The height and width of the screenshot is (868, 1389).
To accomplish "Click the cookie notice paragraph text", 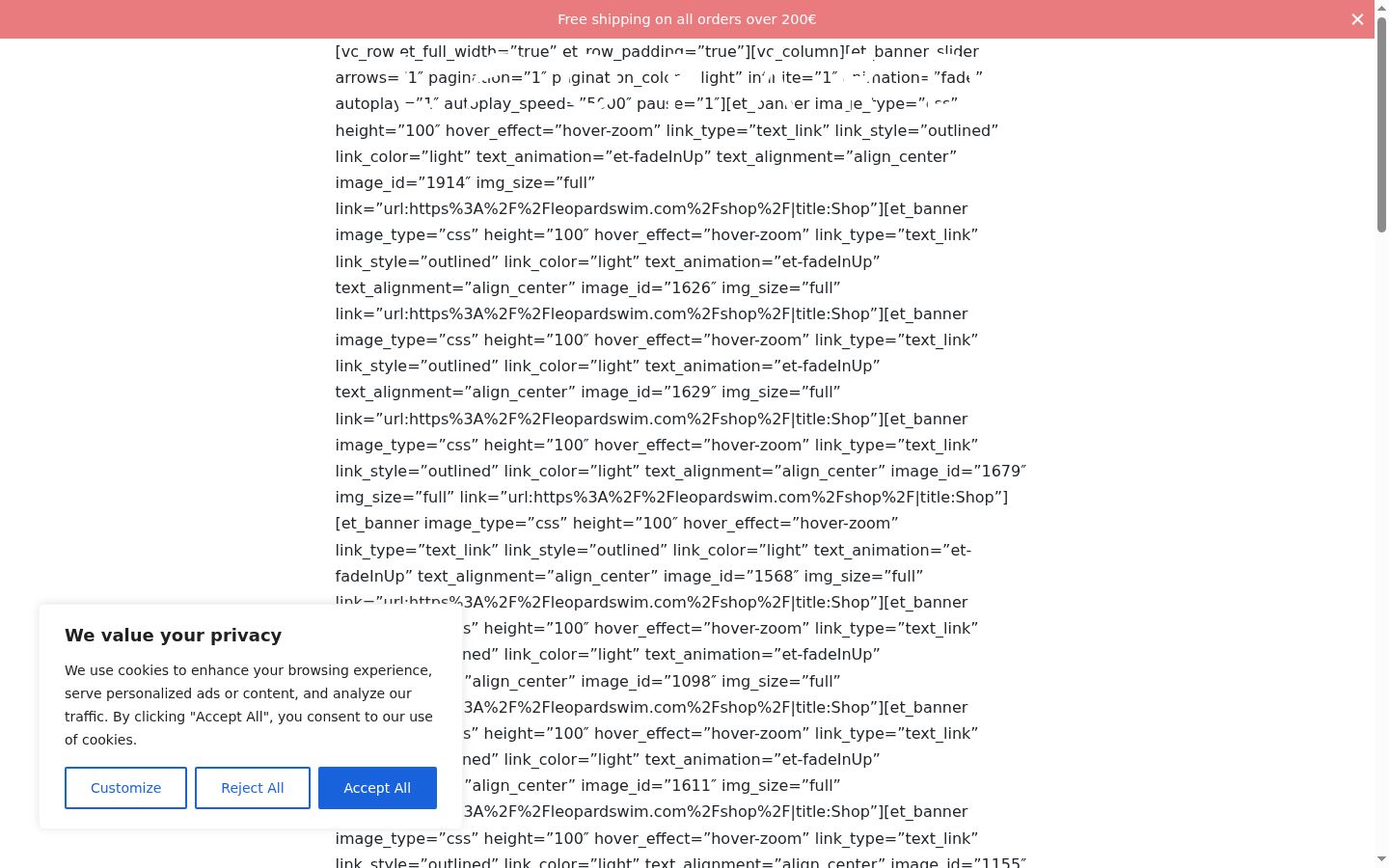I will (249, 705).
